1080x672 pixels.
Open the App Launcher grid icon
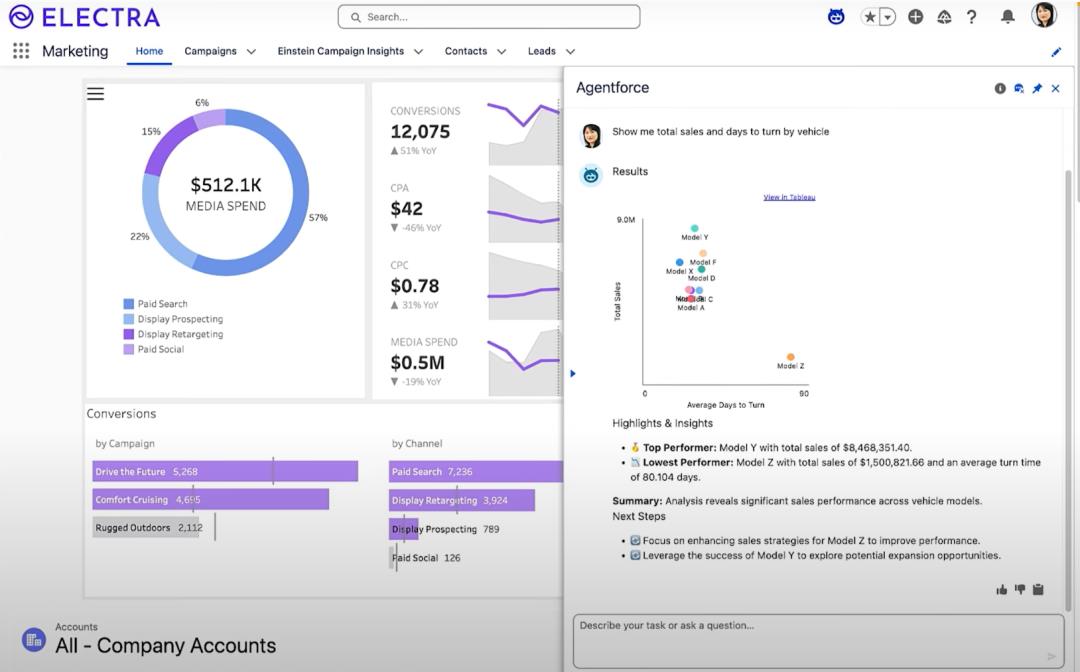coord(21,51)
